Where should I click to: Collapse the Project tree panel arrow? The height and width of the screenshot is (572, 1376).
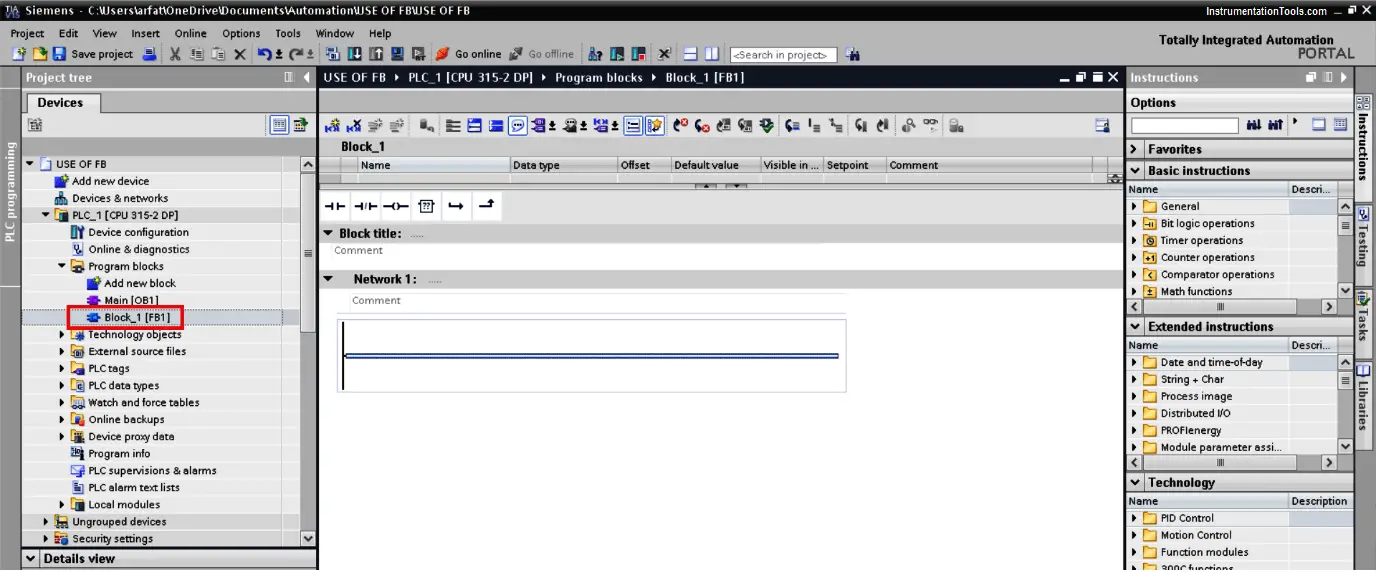click(x=306, y=77)
